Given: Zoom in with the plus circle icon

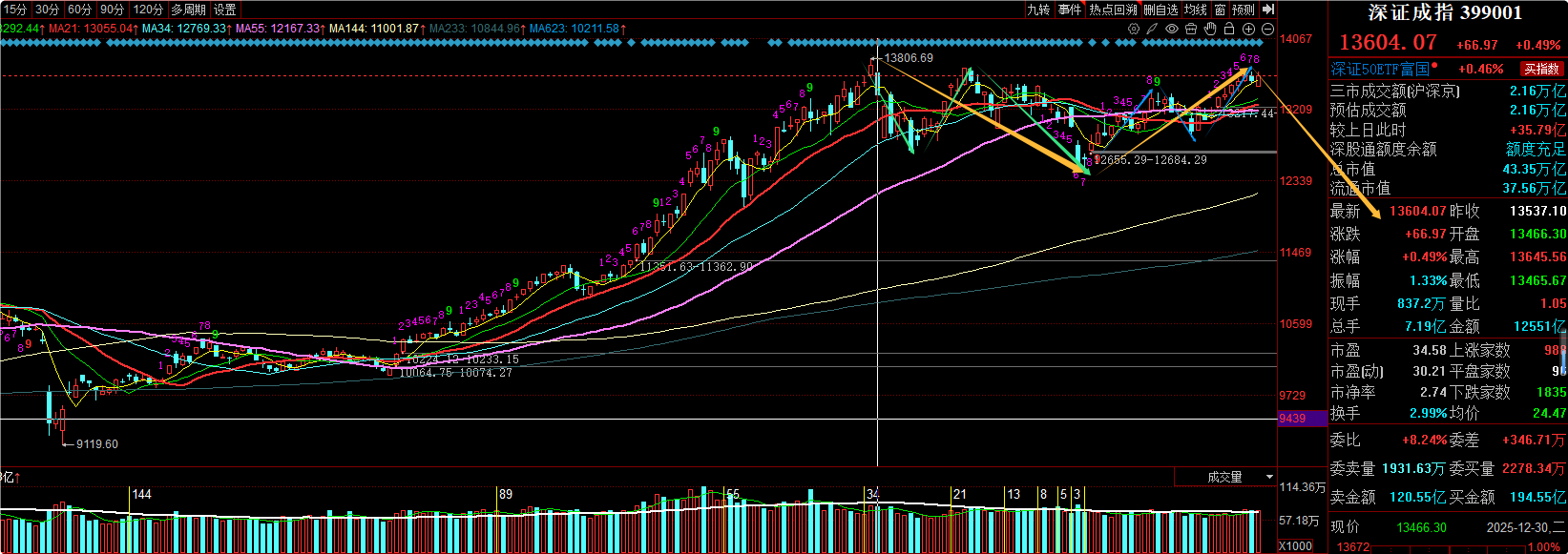Looking at the screenshot, I should point(1248,29).
